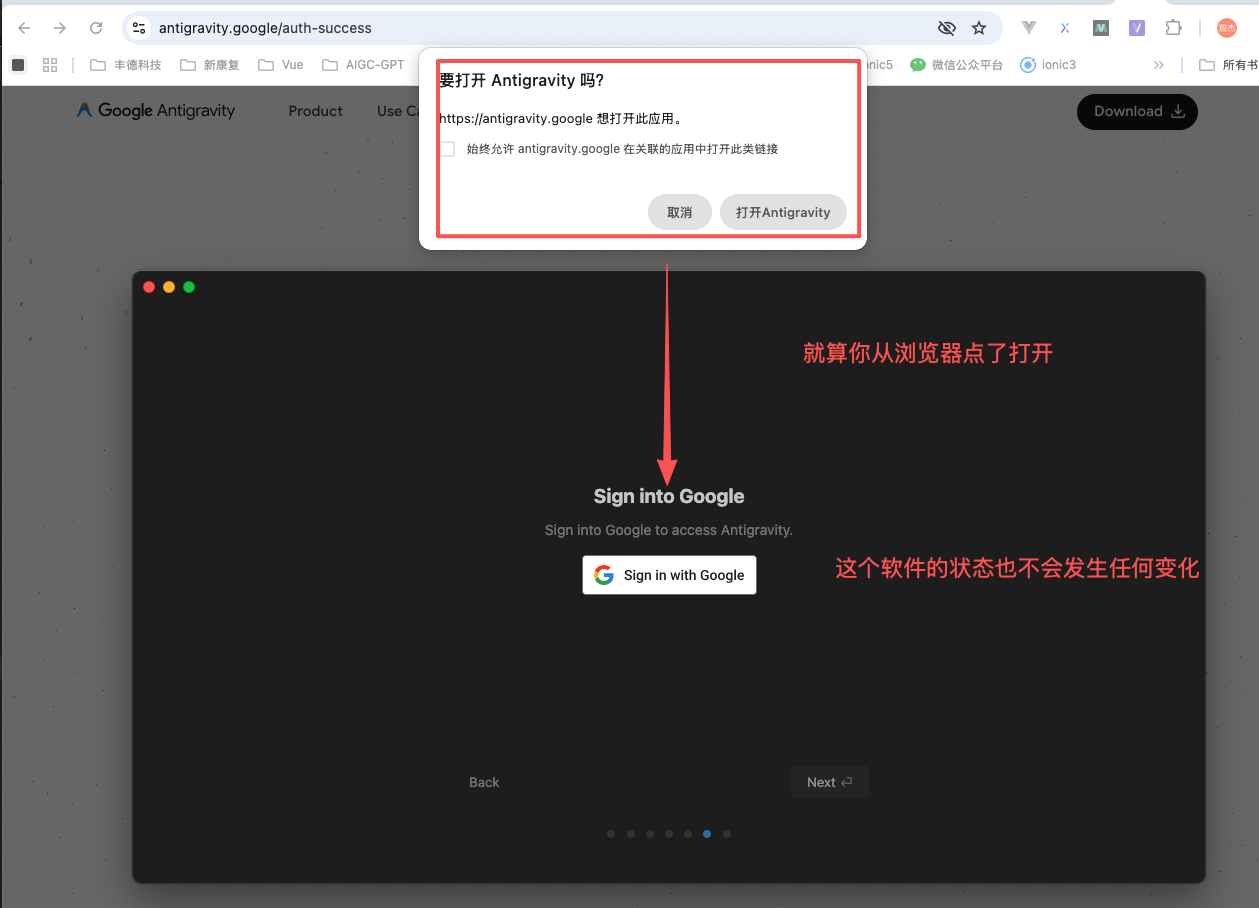Click the Google Antigravity logo

(154, 110)
